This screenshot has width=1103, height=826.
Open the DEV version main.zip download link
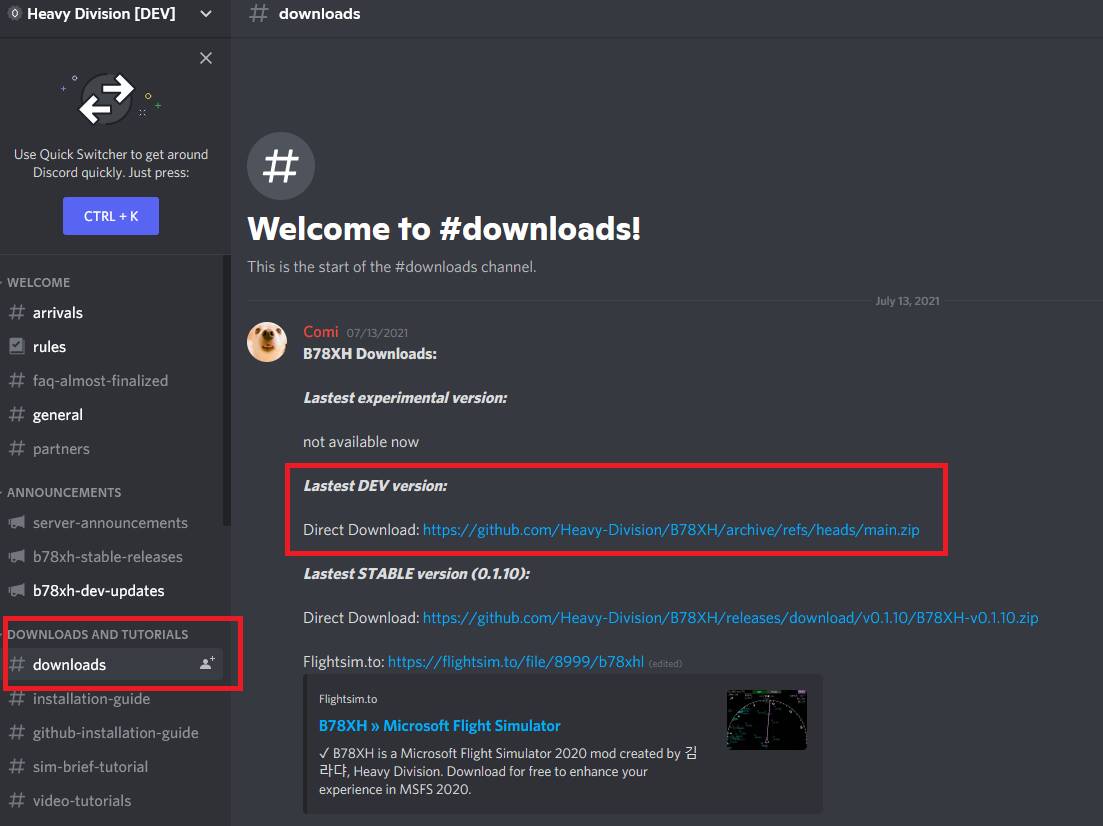[670, 530]
